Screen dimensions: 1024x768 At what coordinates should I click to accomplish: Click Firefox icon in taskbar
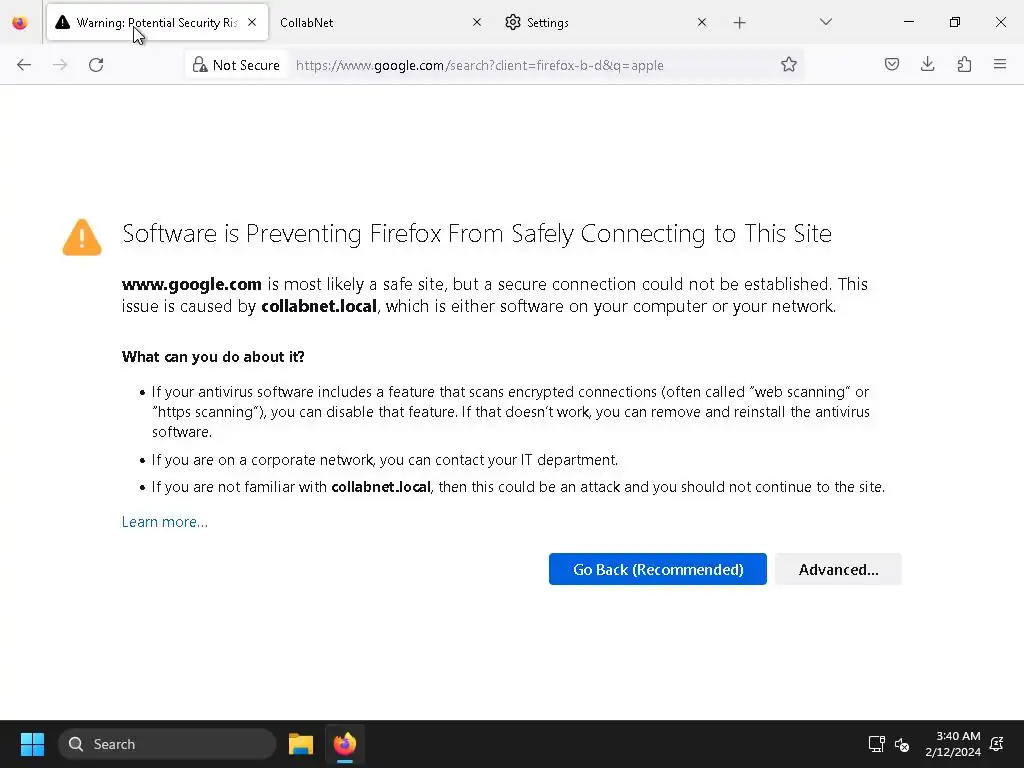[345, 744]
